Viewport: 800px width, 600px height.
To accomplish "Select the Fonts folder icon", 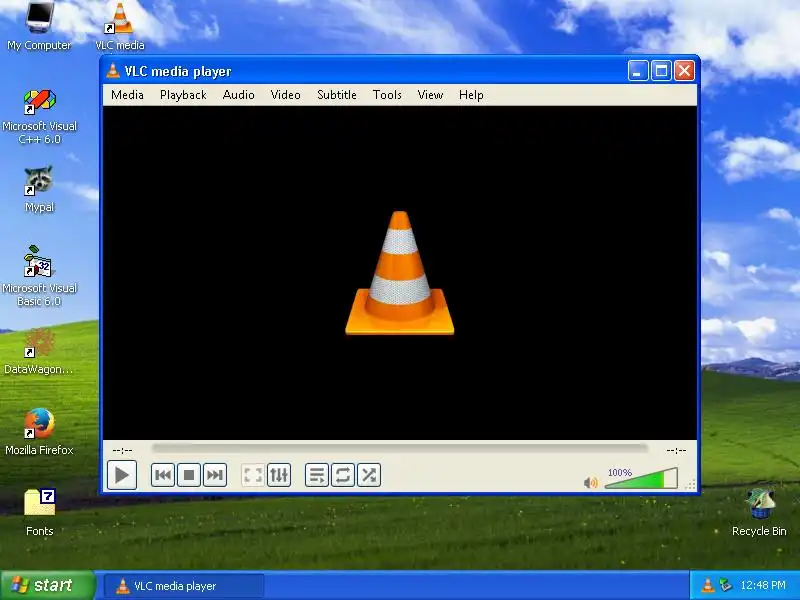I will 39,512.
